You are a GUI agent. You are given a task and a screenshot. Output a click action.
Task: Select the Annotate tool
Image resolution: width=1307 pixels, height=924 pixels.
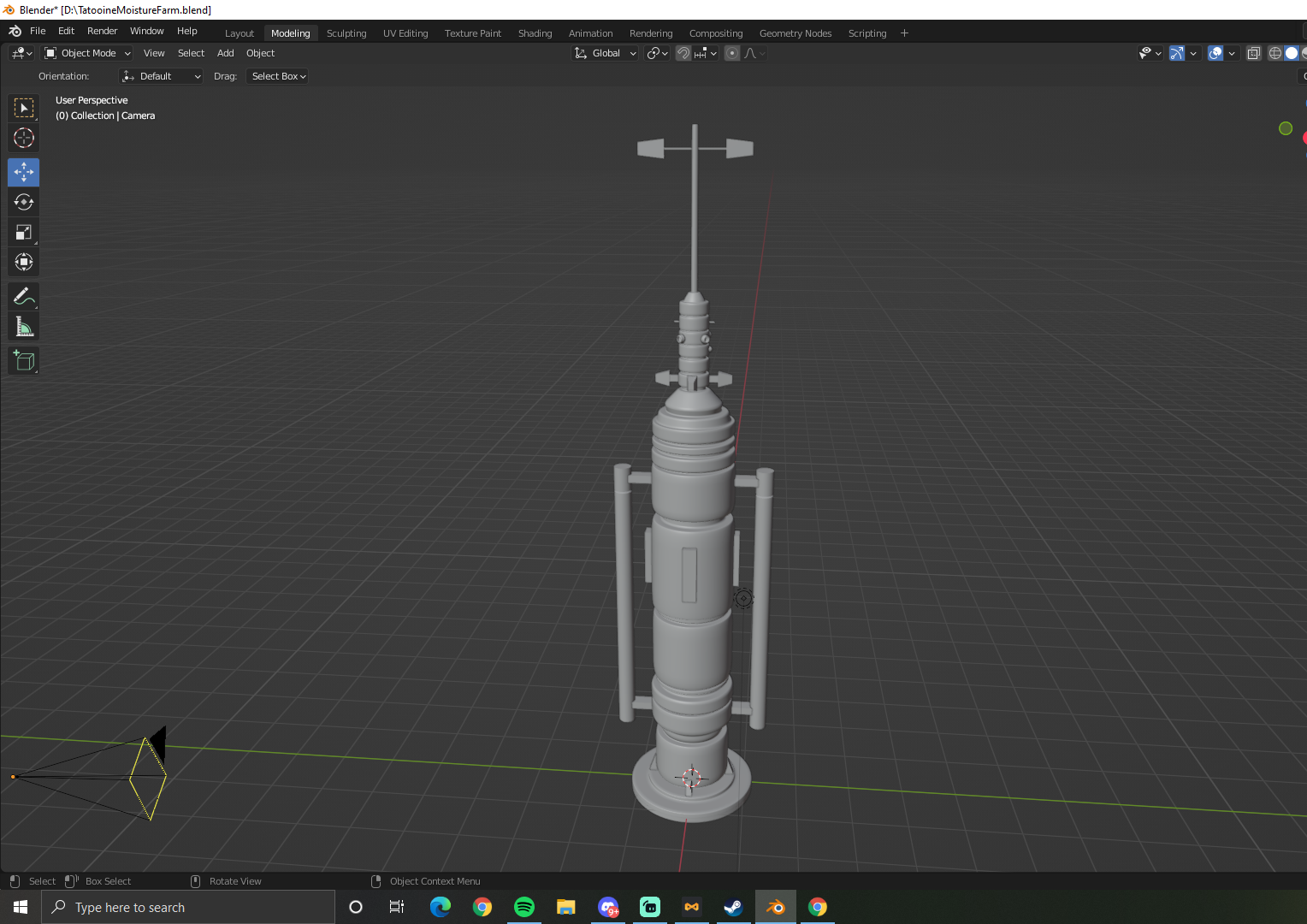click(24, 297)
